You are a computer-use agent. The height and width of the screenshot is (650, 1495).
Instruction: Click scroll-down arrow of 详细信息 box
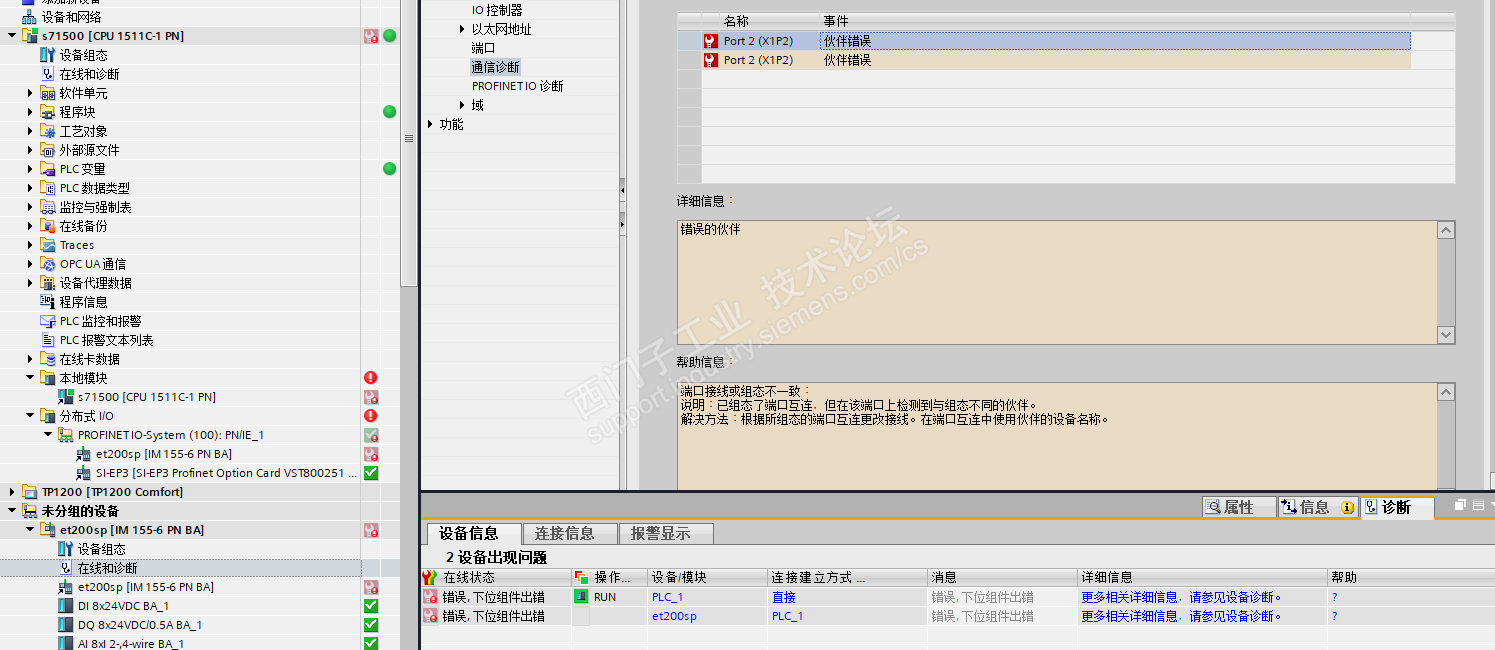pos(1446,335)
